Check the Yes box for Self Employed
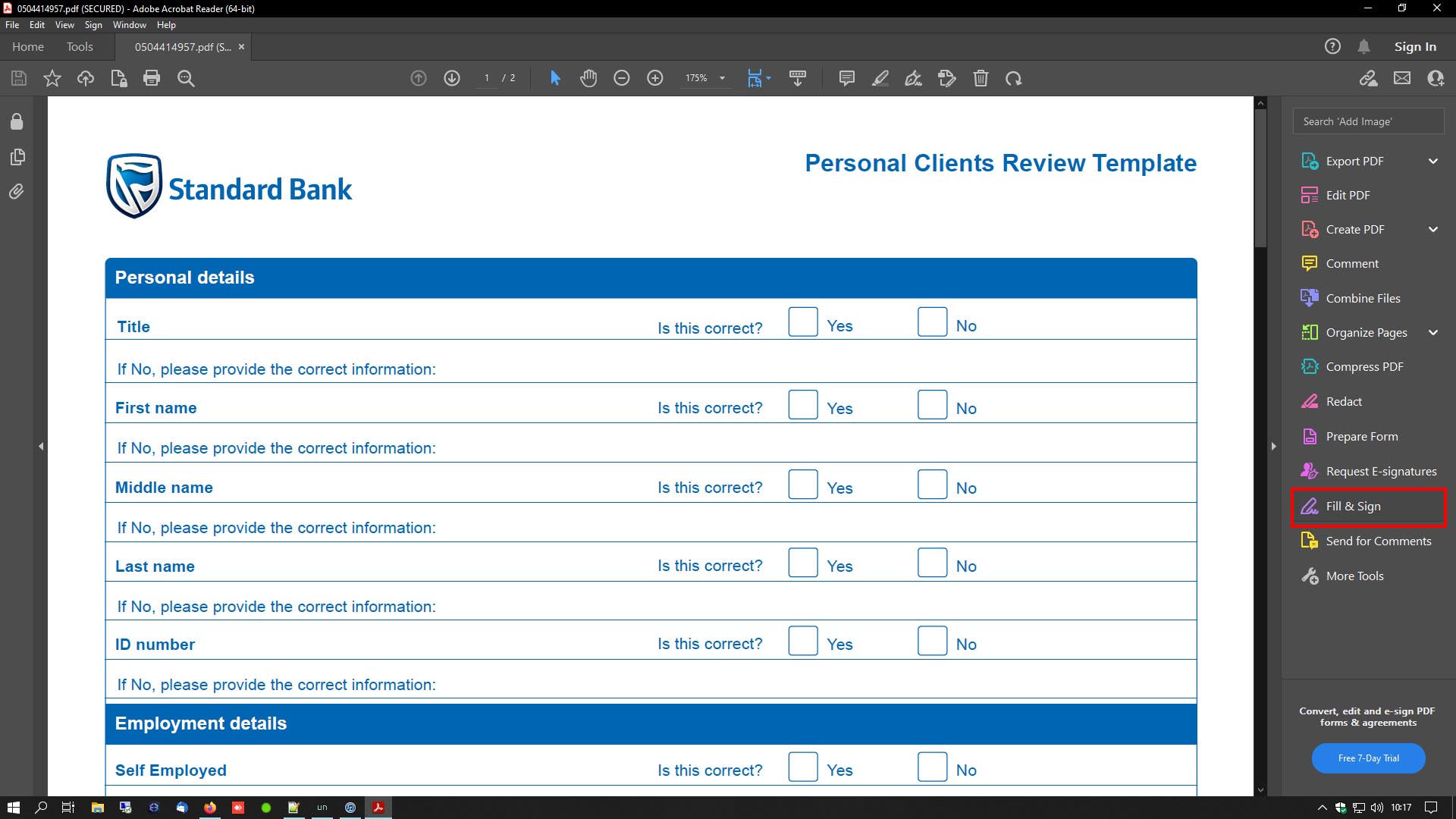 click(802, 767)
